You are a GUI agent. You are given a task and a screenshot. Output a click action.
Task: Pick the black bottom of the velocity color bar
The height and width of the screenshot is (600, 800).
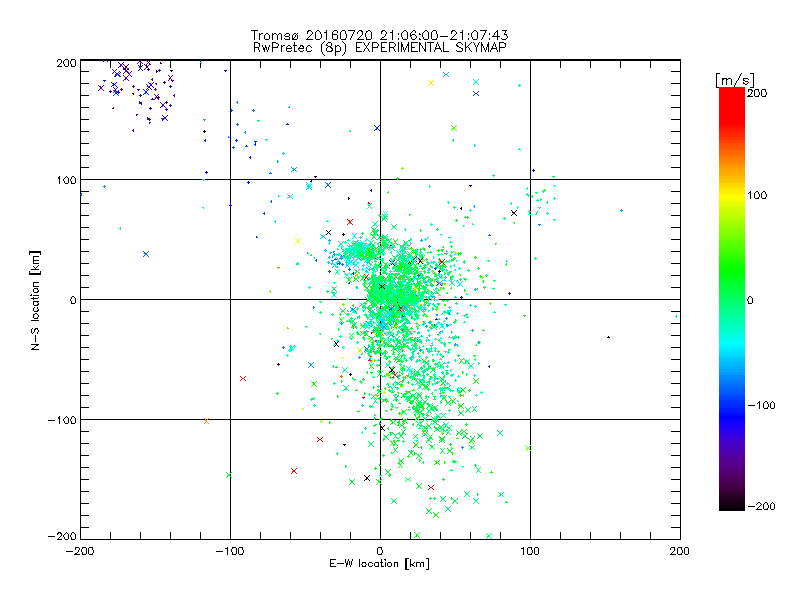point(732,505)
